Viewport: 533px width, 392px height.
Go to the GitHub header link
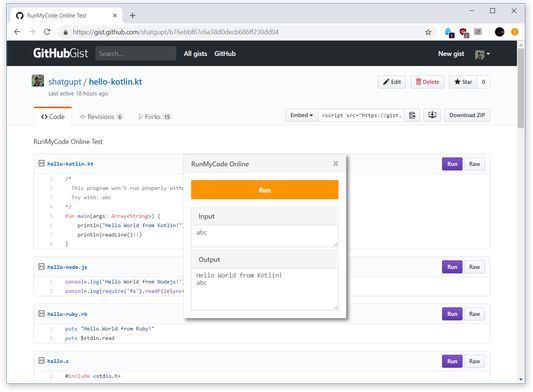[225, 53]
